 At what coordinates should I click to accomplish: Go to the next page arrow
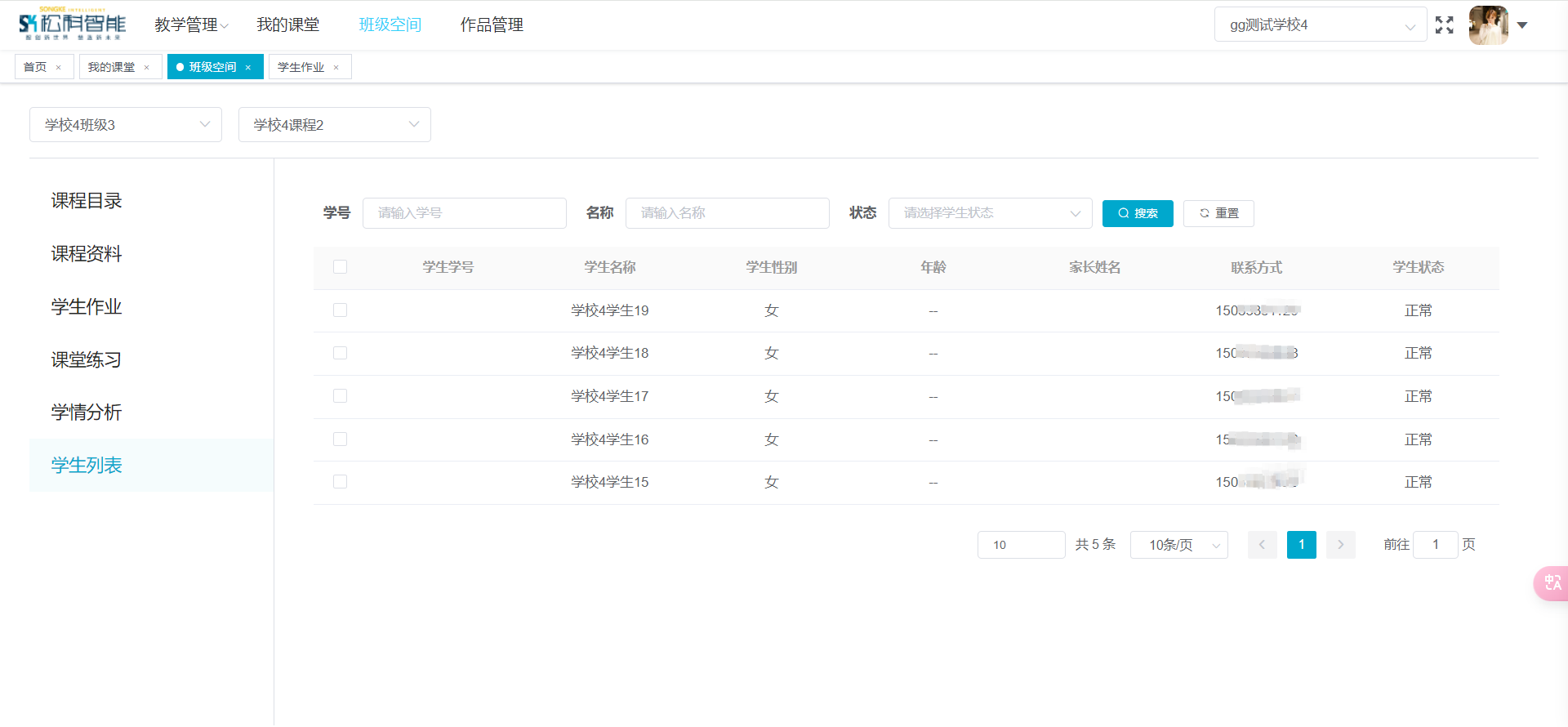[1340, 545]
